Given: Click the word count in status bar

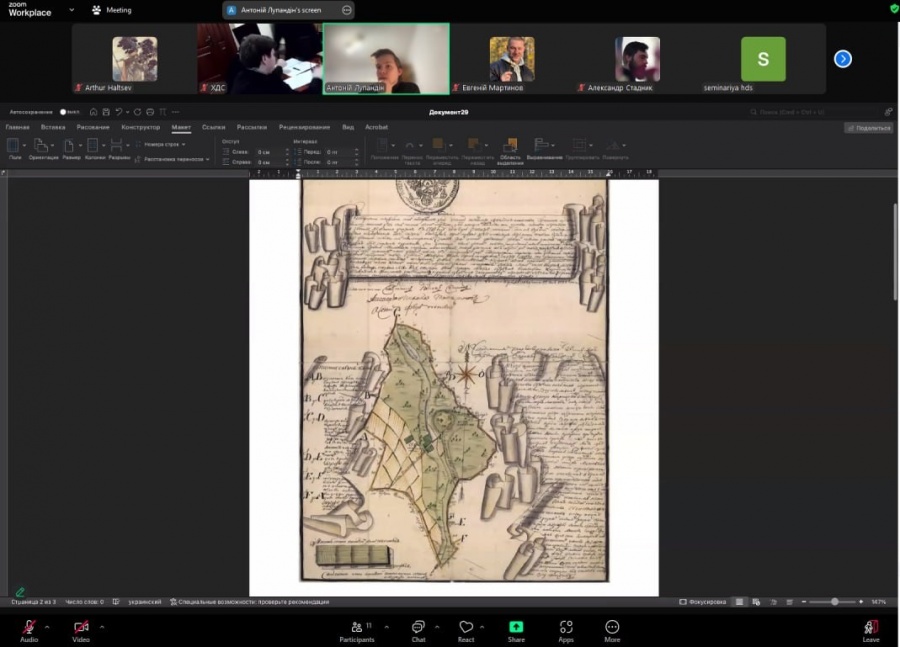Looking at the screenshot, I should point(84,602).
